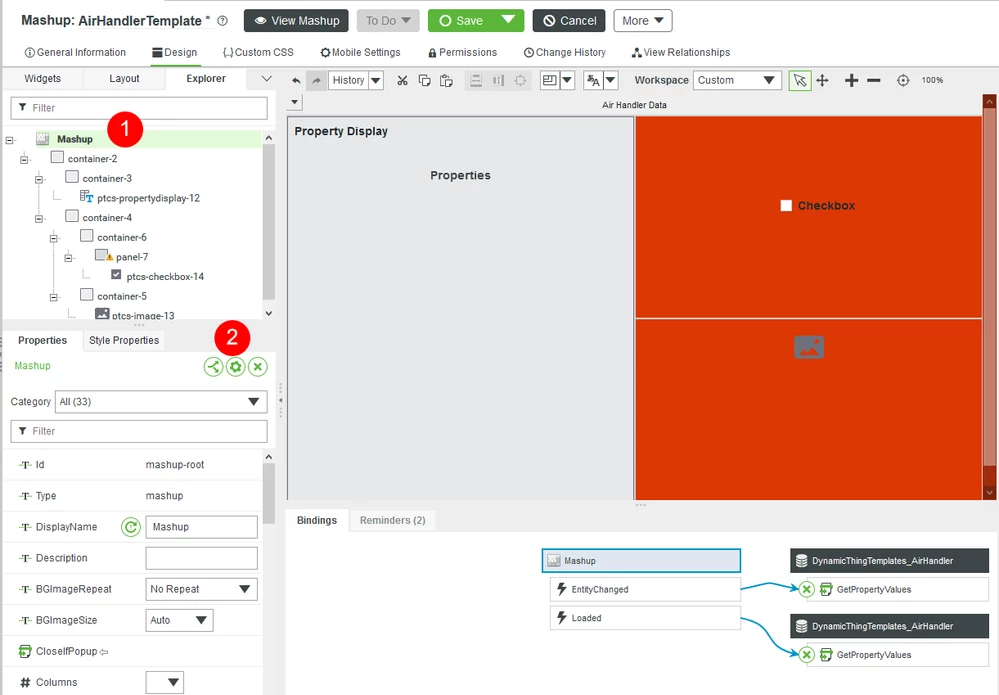Click the Loaded event in Bindings
The image size is (999, 695).
[x=645, y=618]
